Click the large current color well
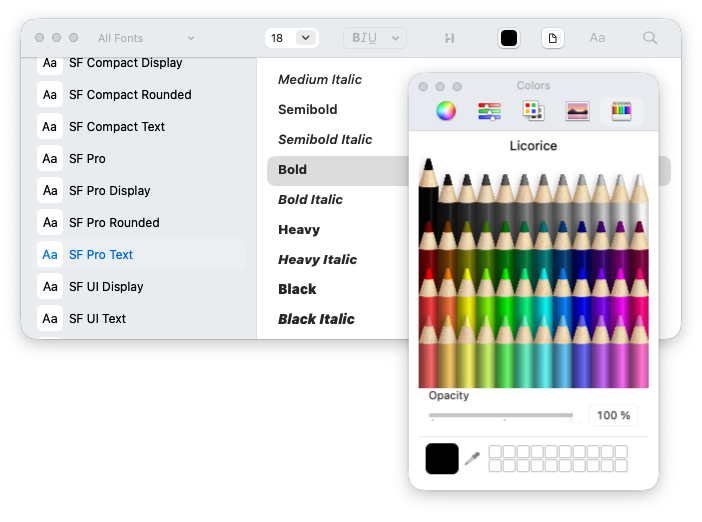This screenshot has height=522, width=702. pos(442,458)
